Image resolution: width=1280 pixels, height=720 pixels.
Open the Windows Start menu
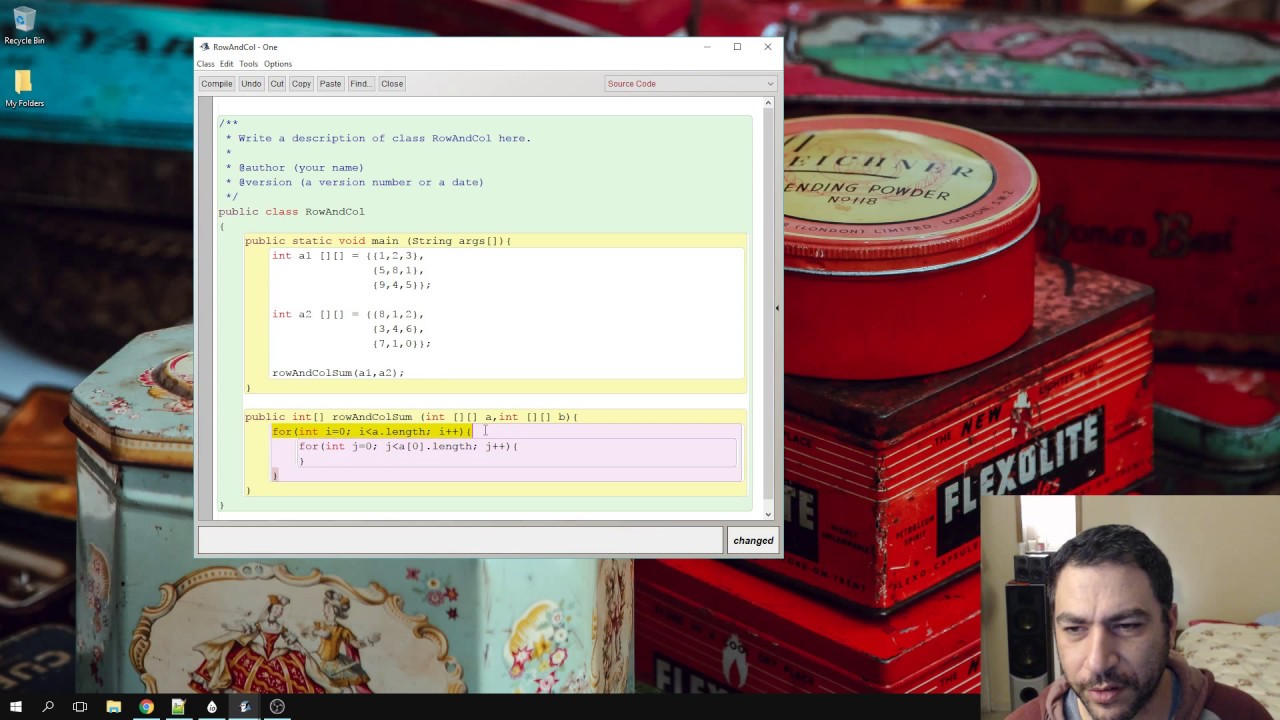coord(16,707)
